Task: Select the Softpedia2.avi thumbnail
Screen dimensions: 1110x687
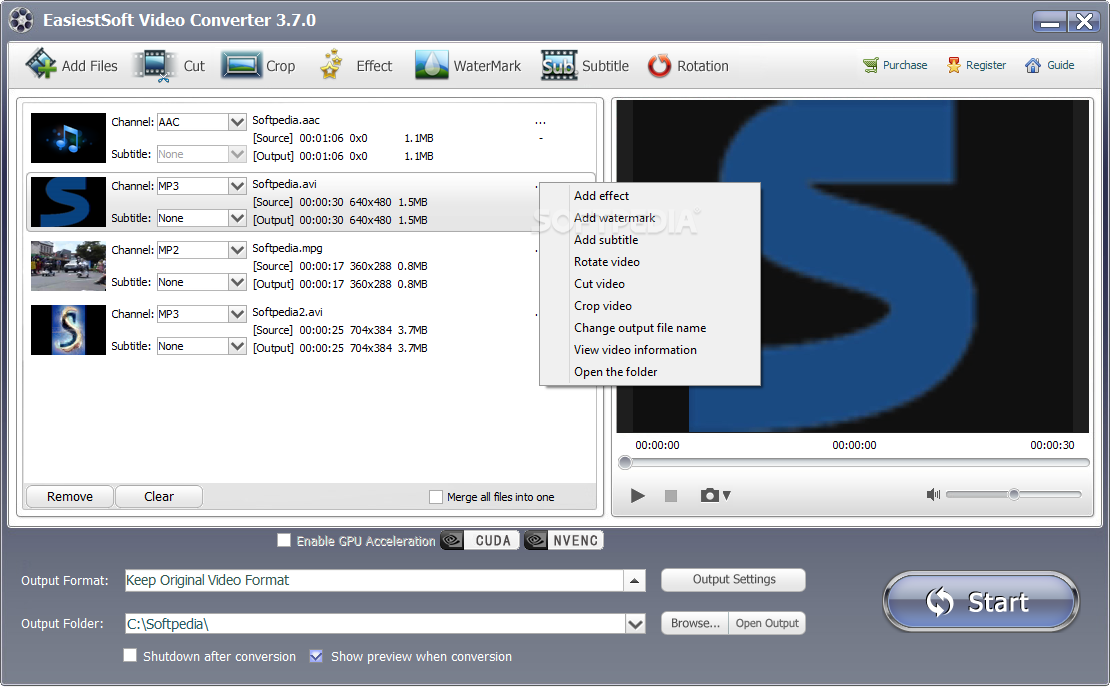Action: click(x=68, y=330)
